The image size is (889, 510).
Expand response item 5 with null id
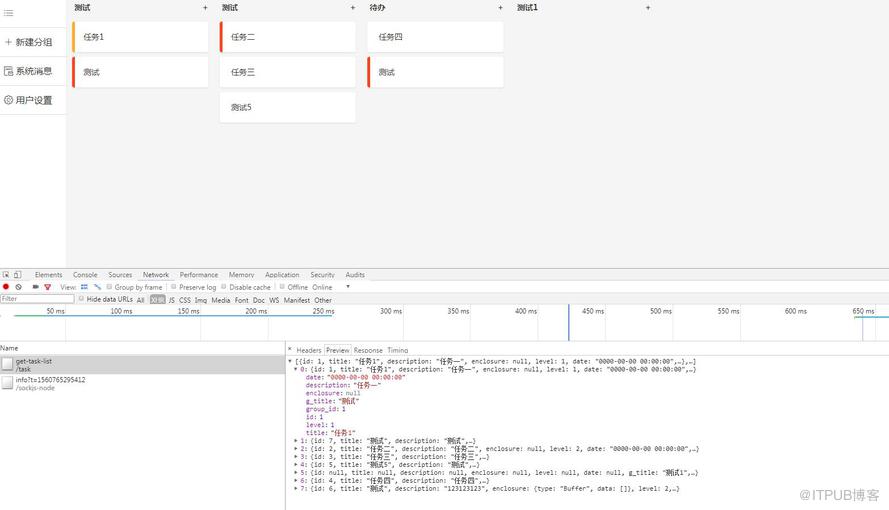296,473
